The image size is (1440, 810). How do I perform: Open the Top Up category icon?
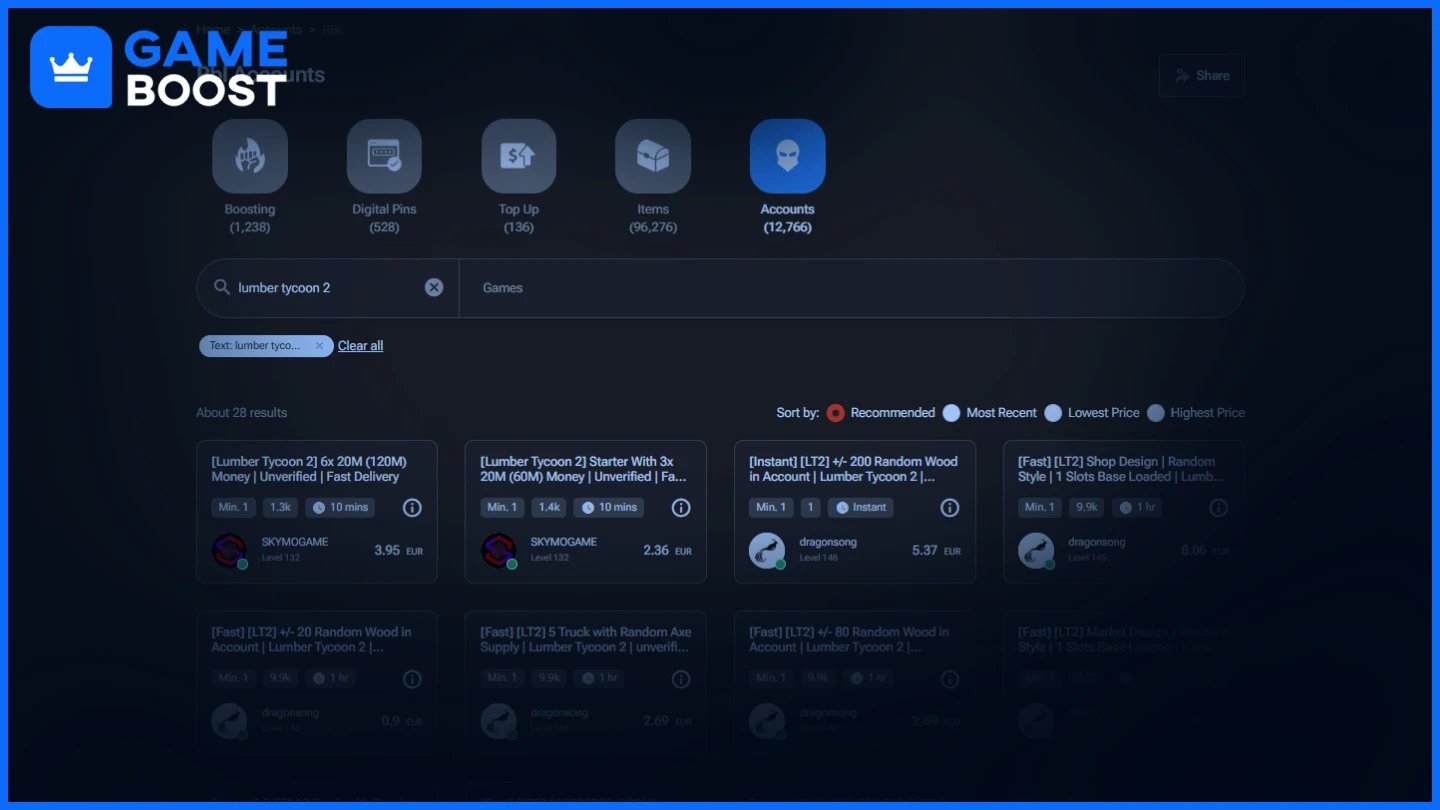pos(519,157)
